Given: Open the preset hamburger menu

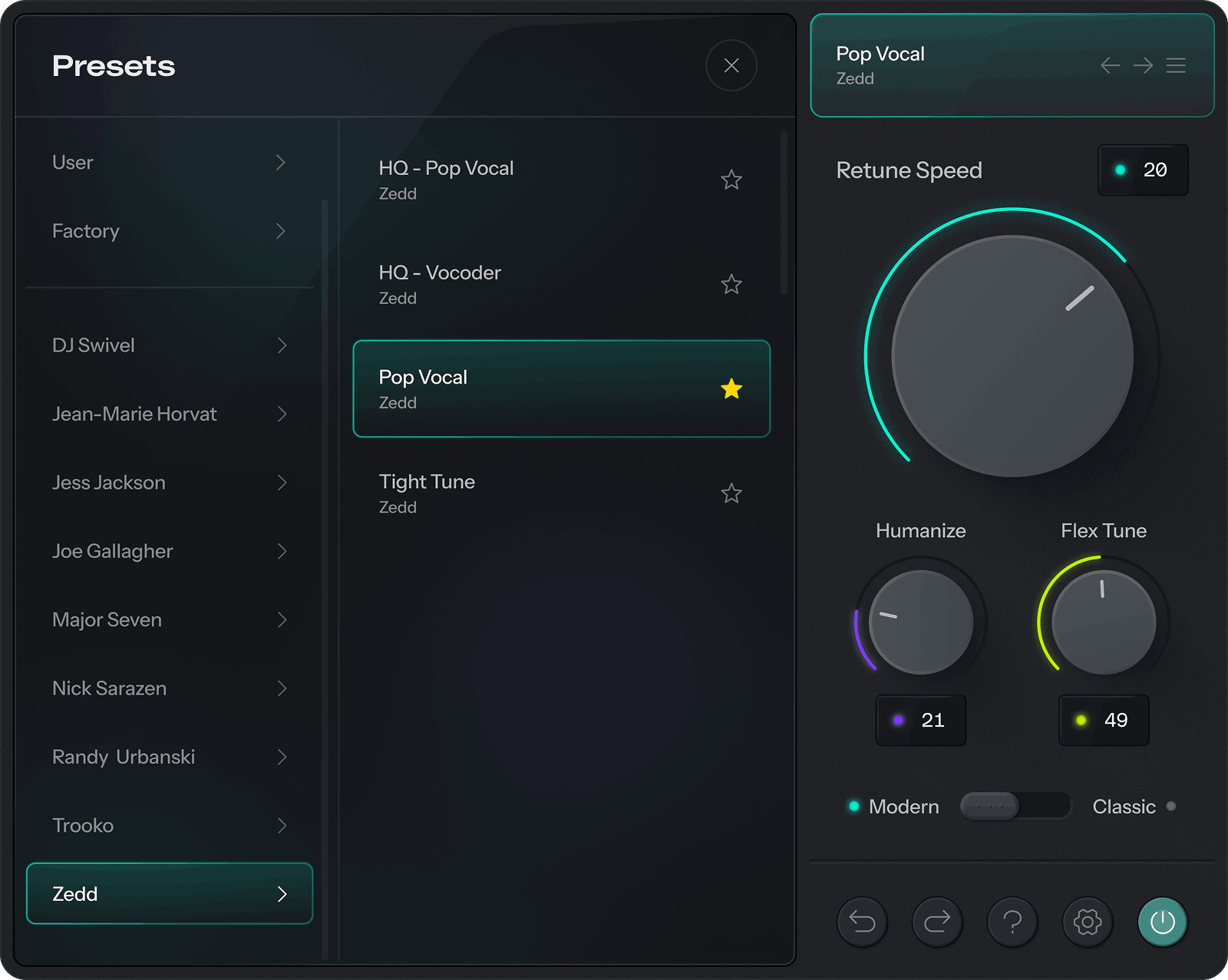Looking at the screenshot, I should tap(1176, 66).
